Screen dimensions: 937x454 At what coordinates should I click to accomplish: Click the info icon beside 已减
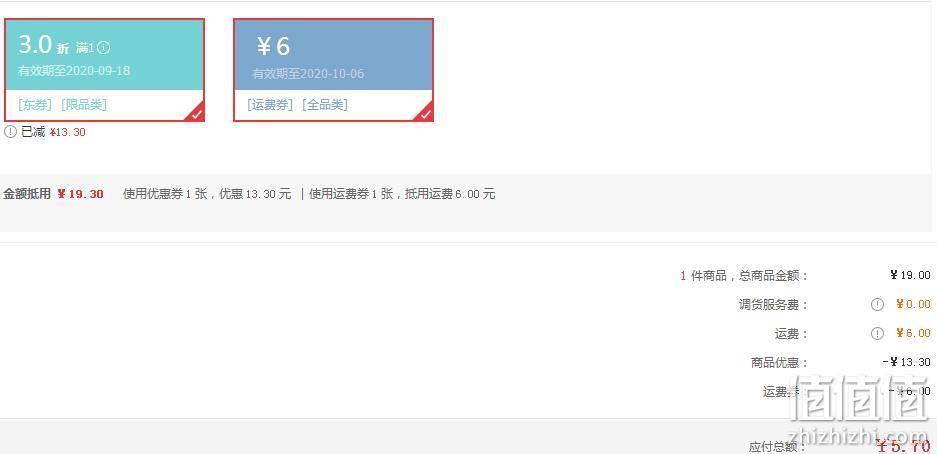pos(10,132)
